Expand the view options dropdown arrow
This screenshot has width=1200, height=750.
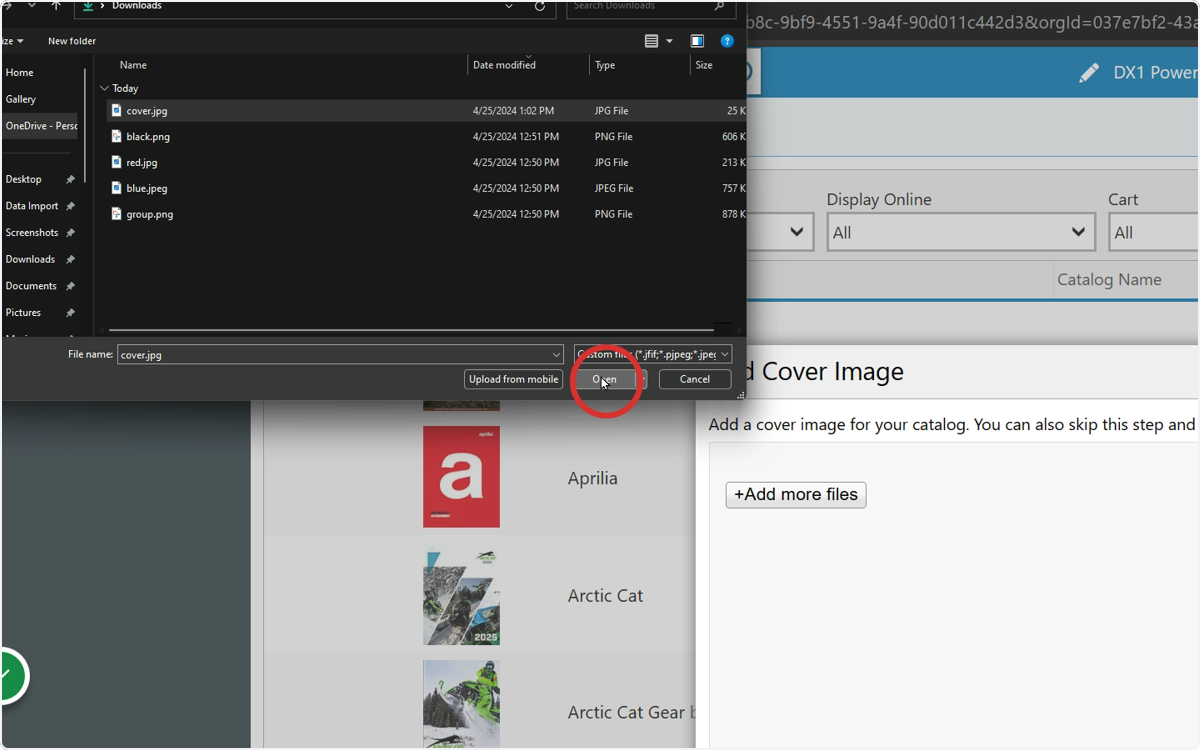click(669, 41)
